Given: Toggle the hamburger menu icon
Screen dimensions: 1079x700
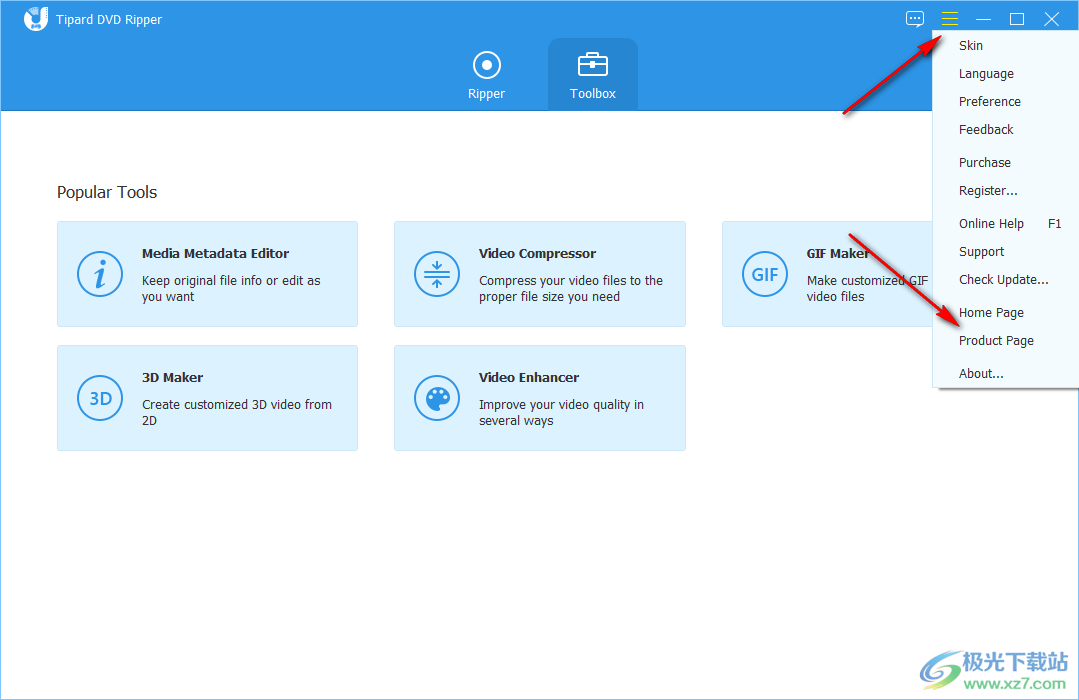Looking at the screenshot, I should click(949, 19).
